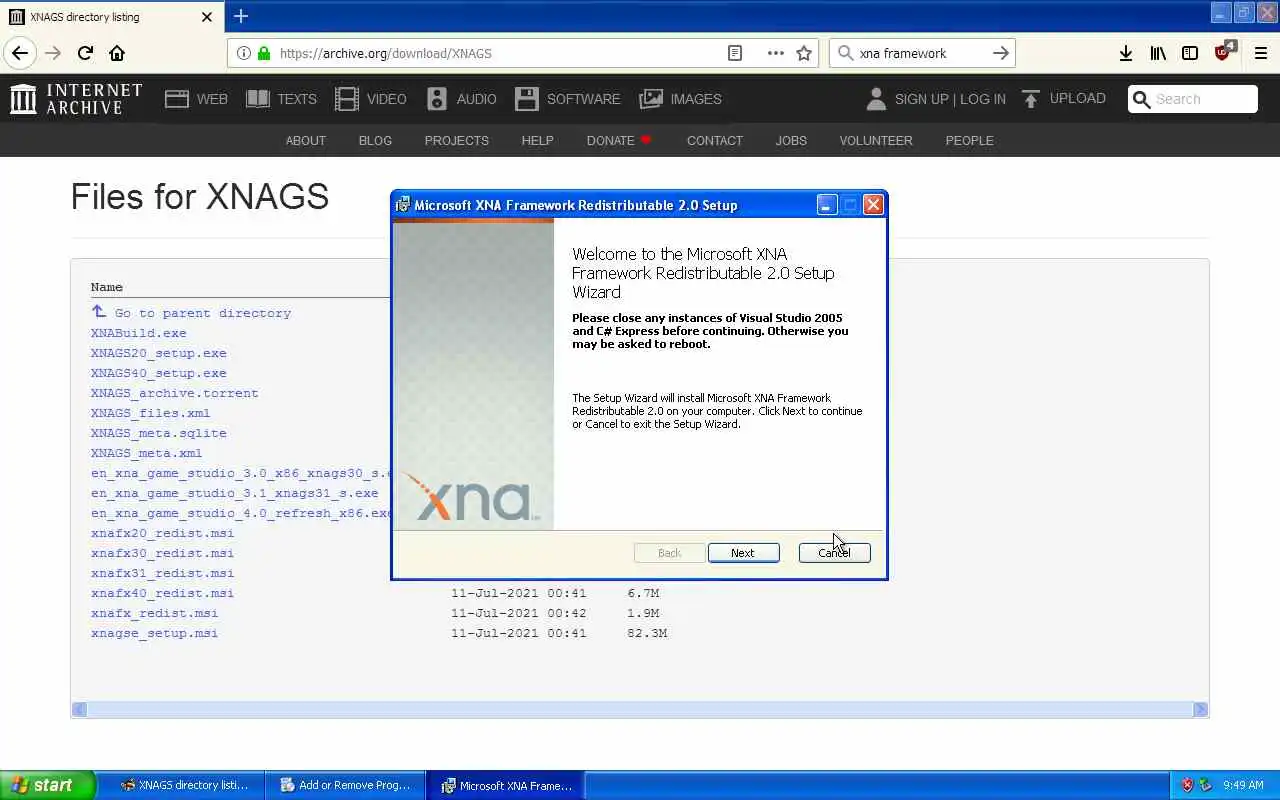Download en_xna_game_studio_3.1_xnags31_s.exe

[x=234, y=493]
